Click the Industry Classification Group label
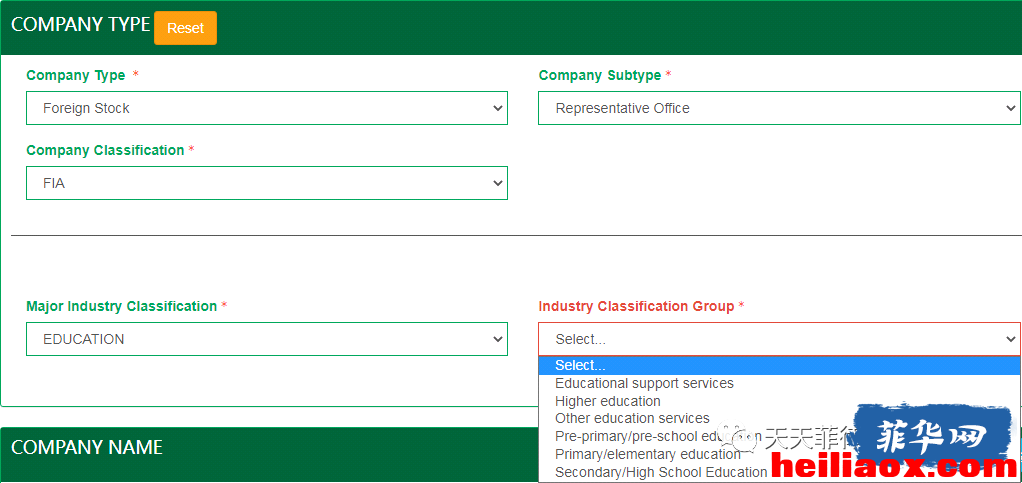 tap(636, 306)
